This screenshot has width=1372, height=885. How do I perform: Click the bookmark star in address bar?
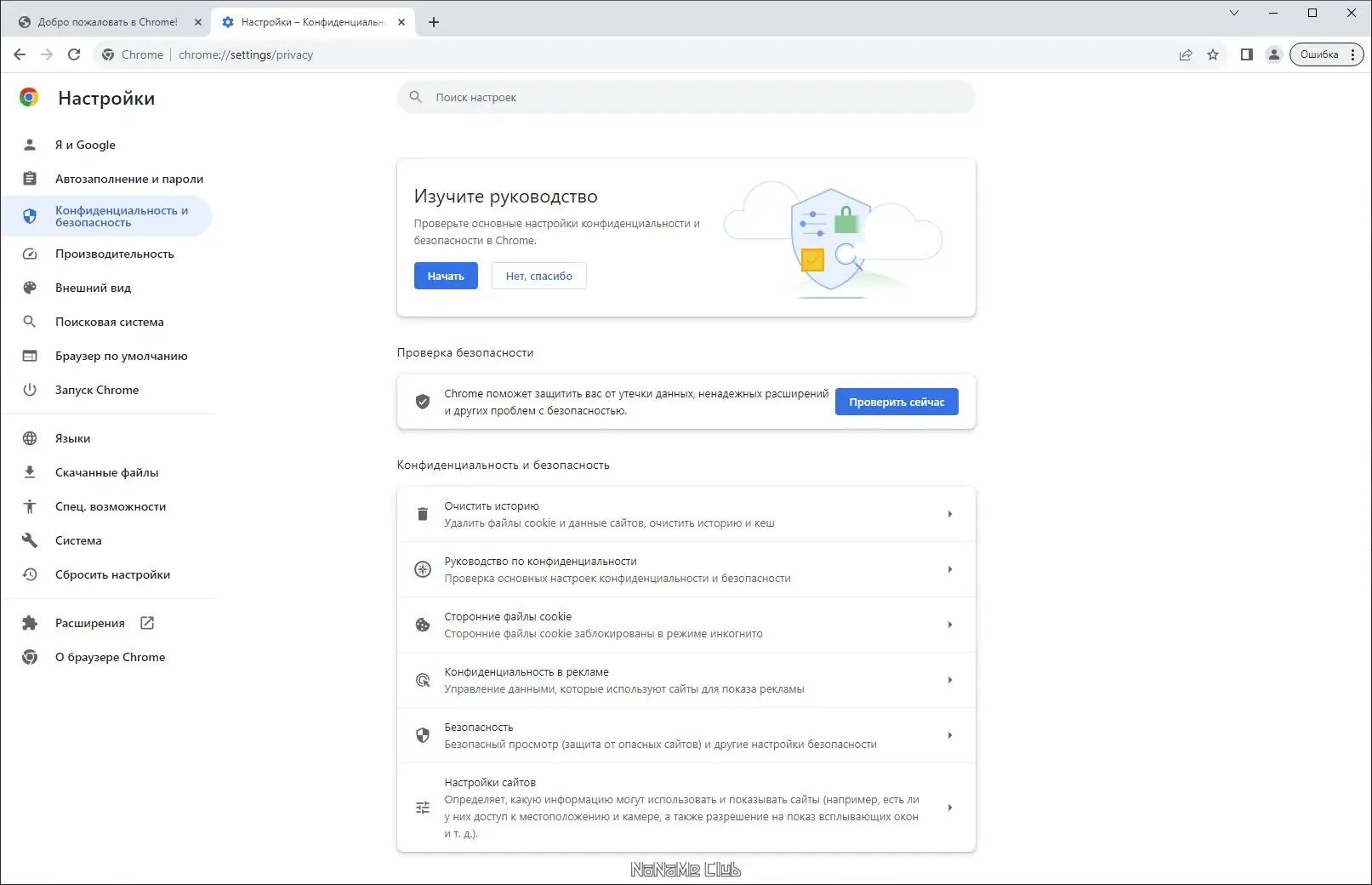point(1213,54)
